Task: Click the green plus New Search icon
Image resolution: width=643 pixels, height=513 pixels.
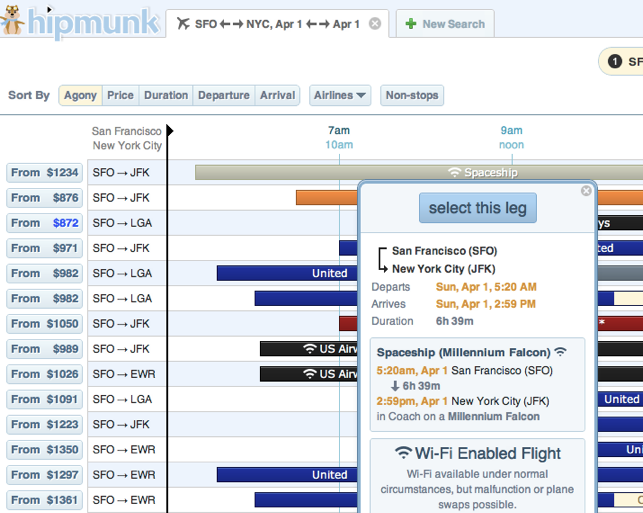Action: [x=410, y=24]
